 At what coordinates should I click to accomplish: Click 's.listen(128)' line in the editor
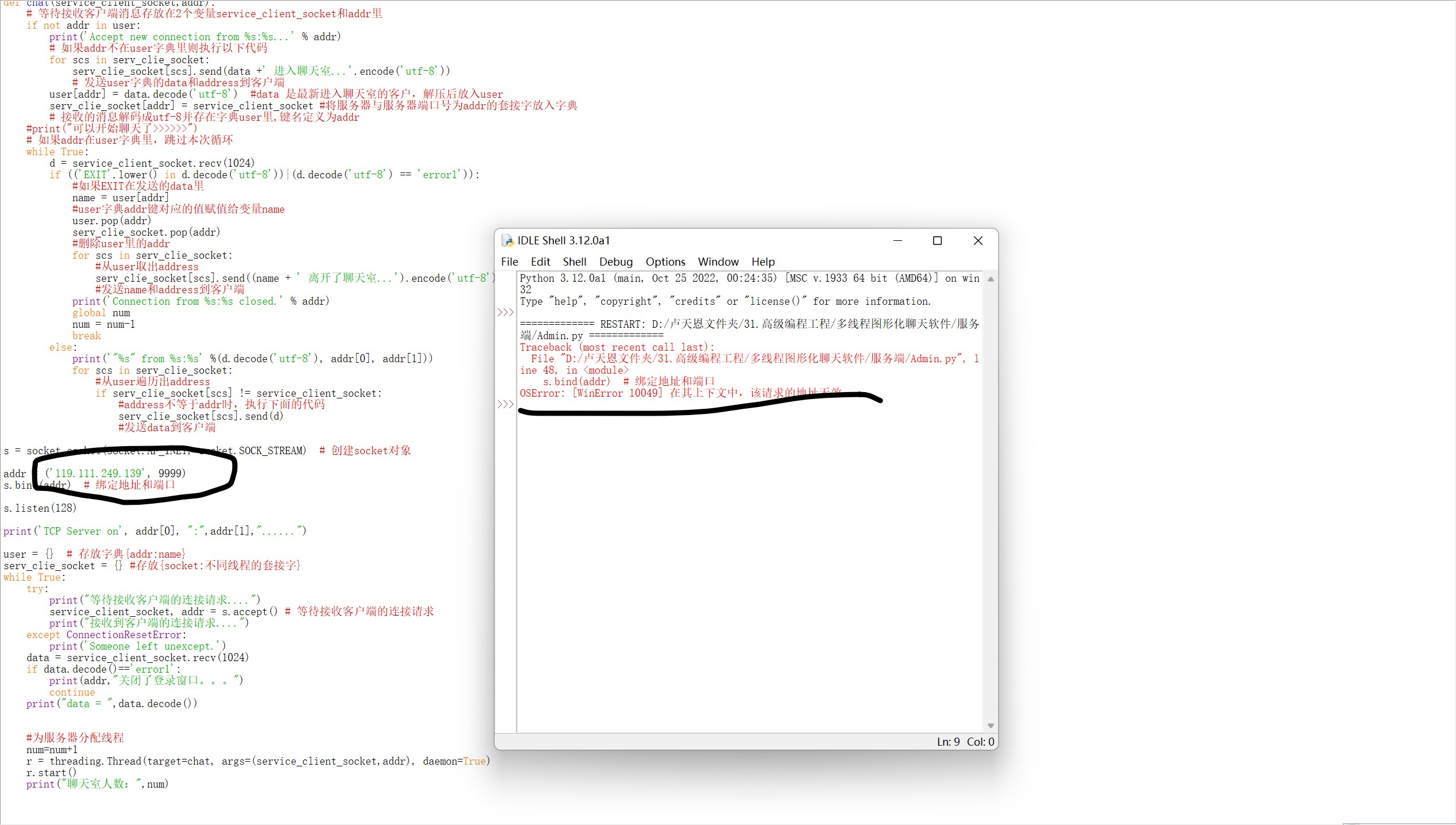(x=40, y=508)
